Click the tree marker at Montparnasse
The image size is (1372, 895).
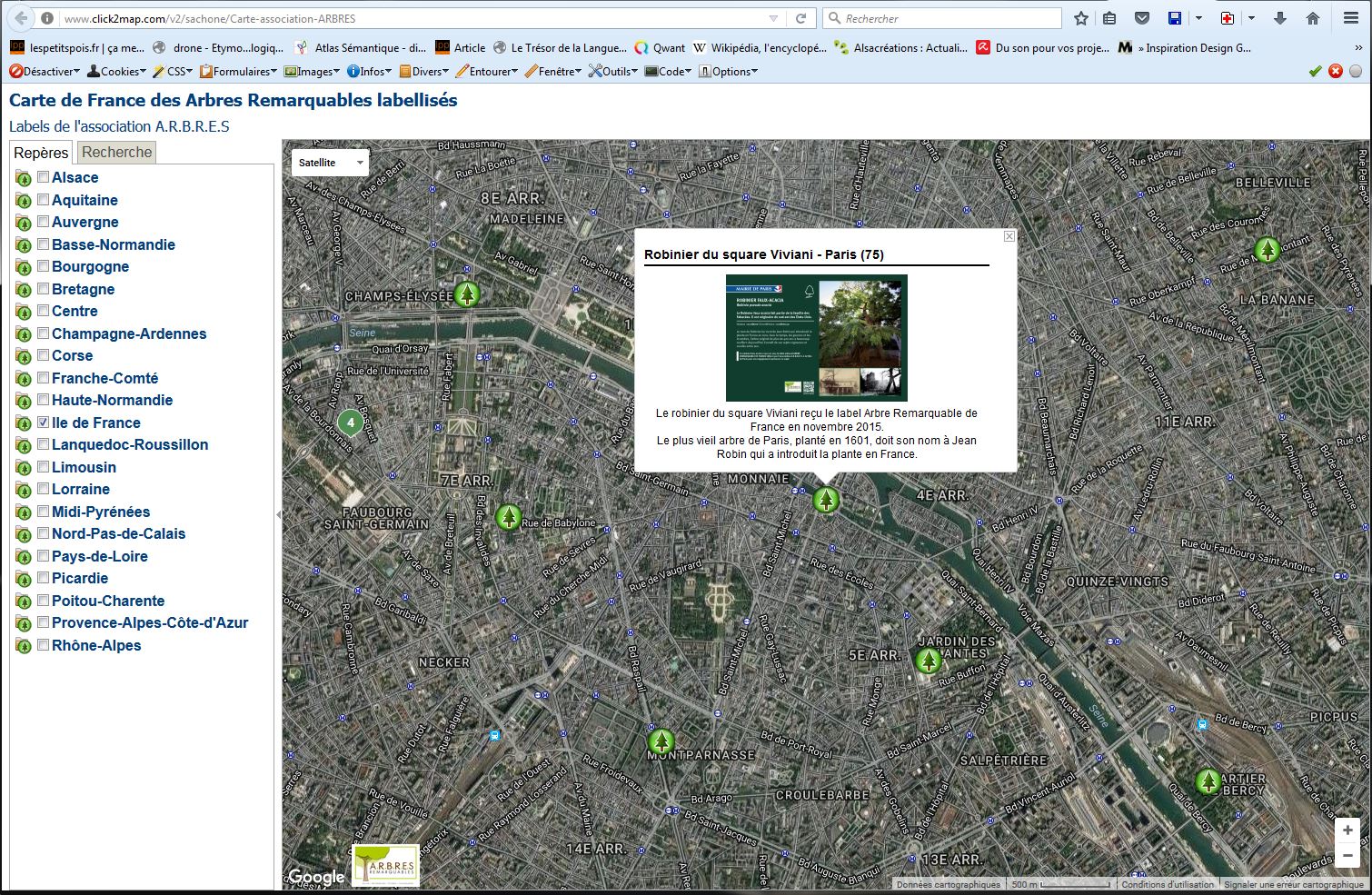point(661,741)
